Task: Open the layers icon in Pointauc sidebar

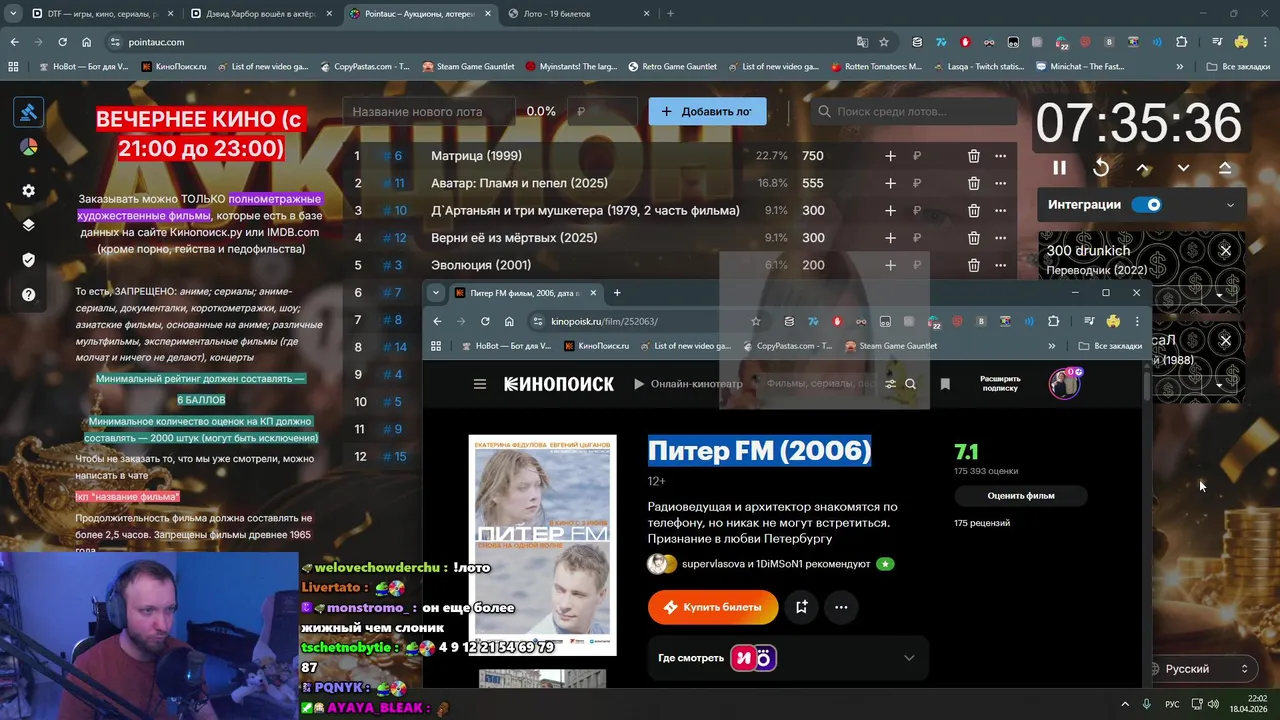Action: 28,225
